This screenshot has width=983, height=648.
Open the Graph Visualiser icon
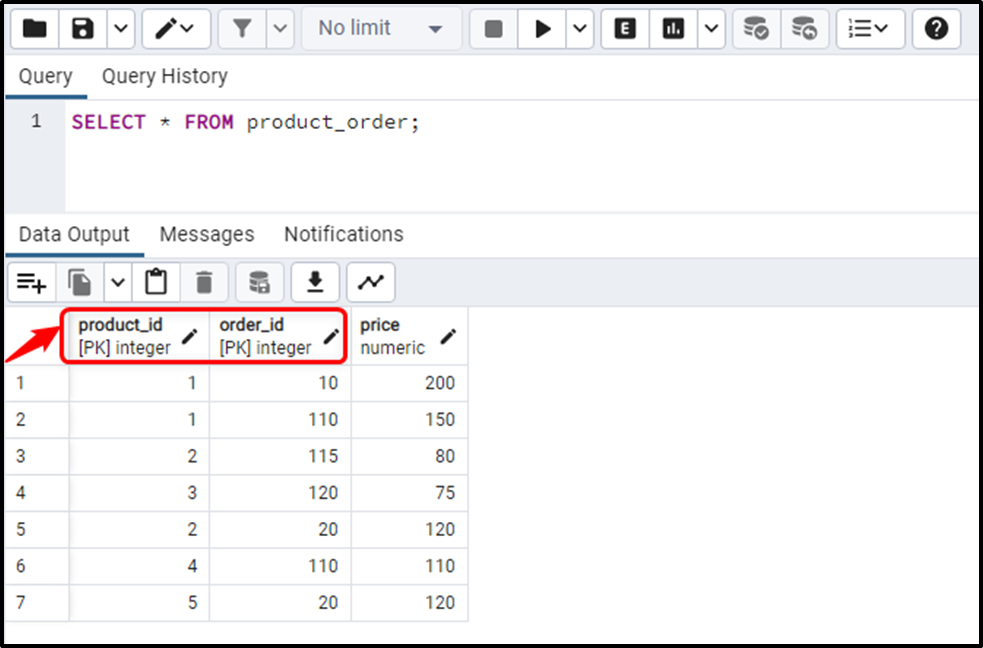point(371,283)
